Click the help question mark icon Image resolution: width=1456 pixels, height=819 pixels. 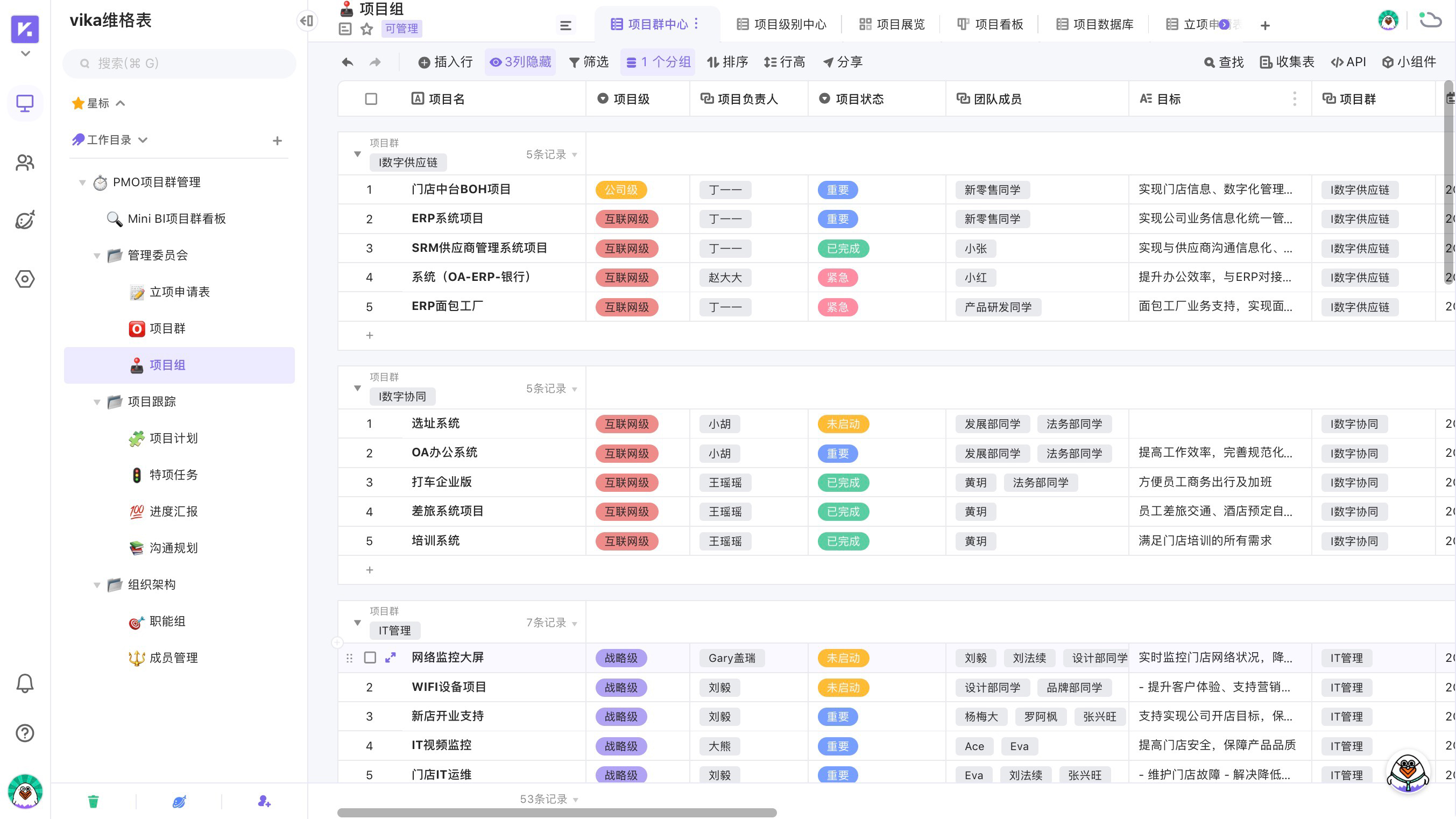click(x=25, y=733)
